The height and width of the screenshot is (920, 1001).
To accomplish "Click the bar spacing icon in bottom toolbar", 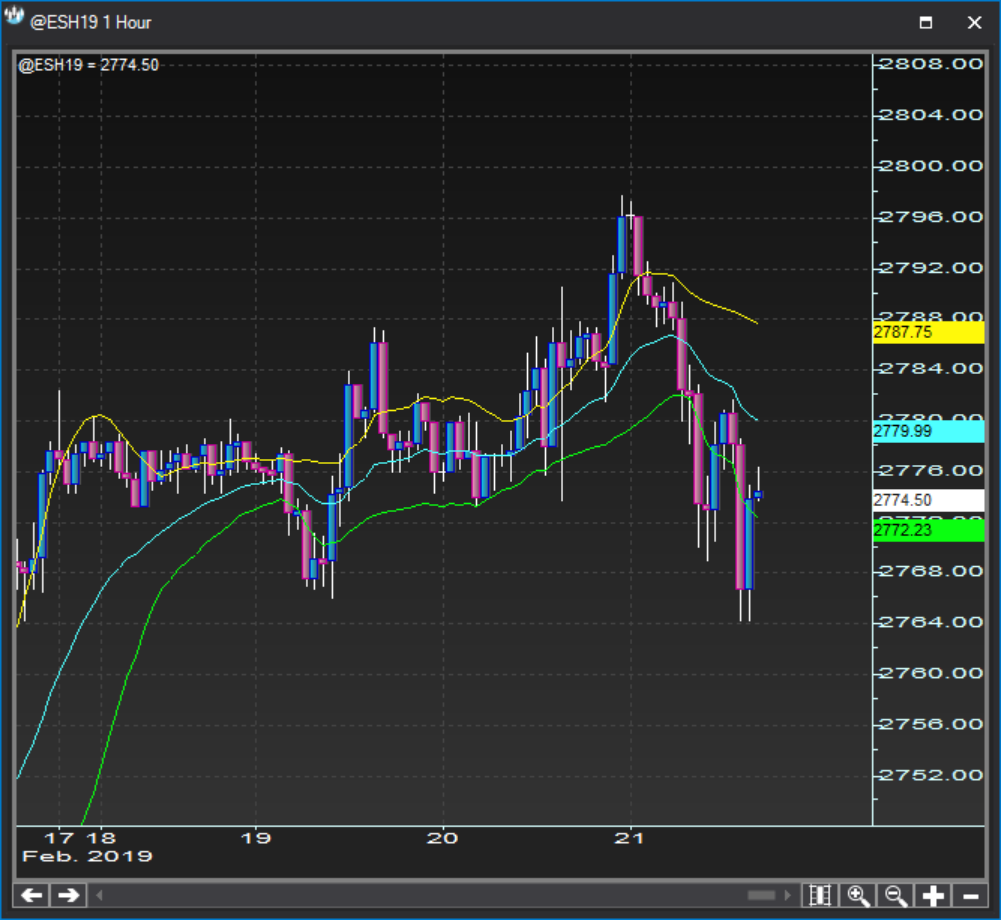I will click(820, 896).
